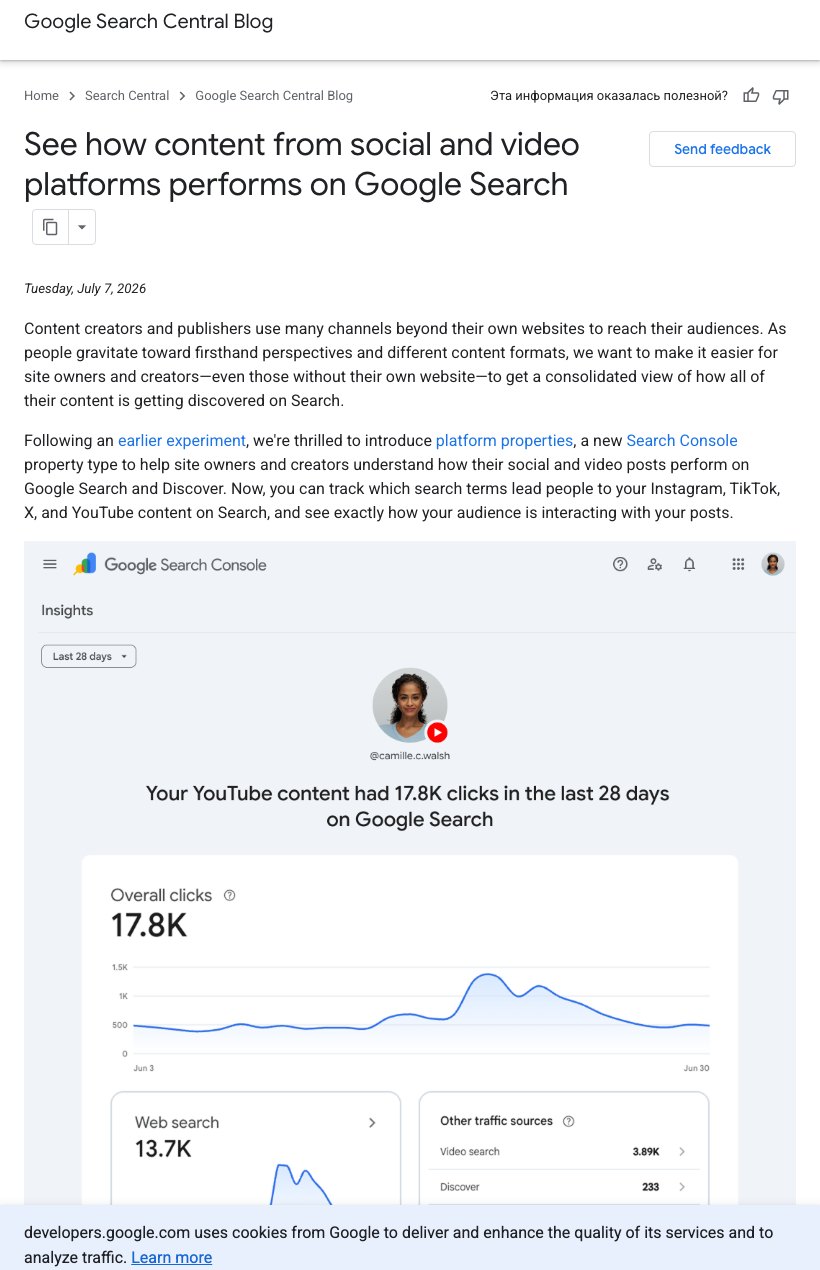Open users and settings icon in console header
Viewport: 820px width, 1270px height.
(655, 564)
